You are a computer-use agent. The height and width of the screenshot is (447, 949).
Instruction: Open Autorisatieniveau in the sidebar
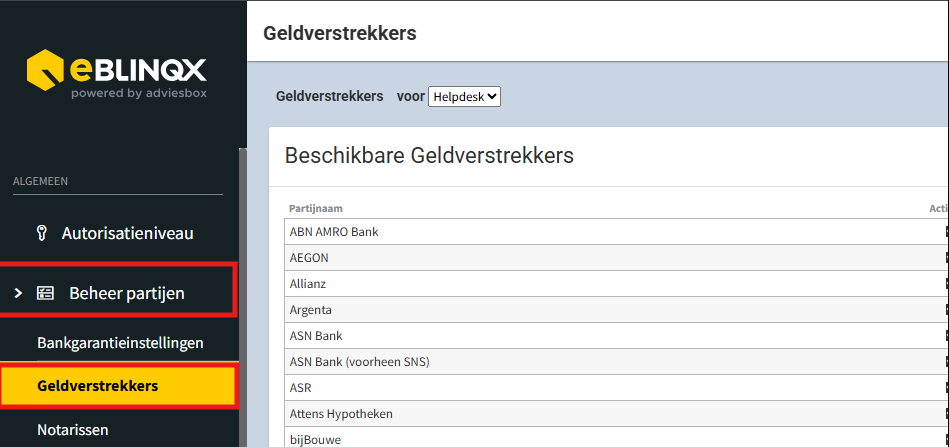pos(127,233)
